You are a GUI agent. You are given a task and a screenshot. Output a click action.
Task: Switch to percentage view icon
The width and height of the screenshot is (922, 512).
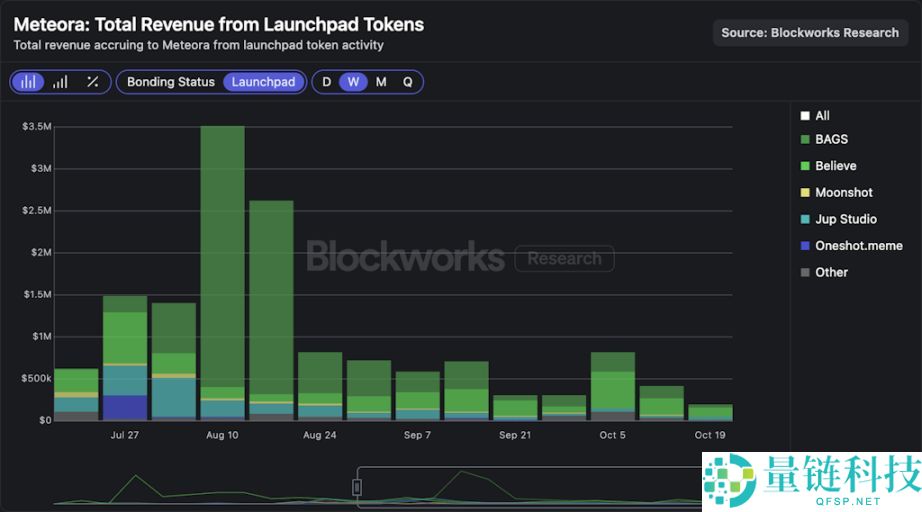(x=92, y=82)
